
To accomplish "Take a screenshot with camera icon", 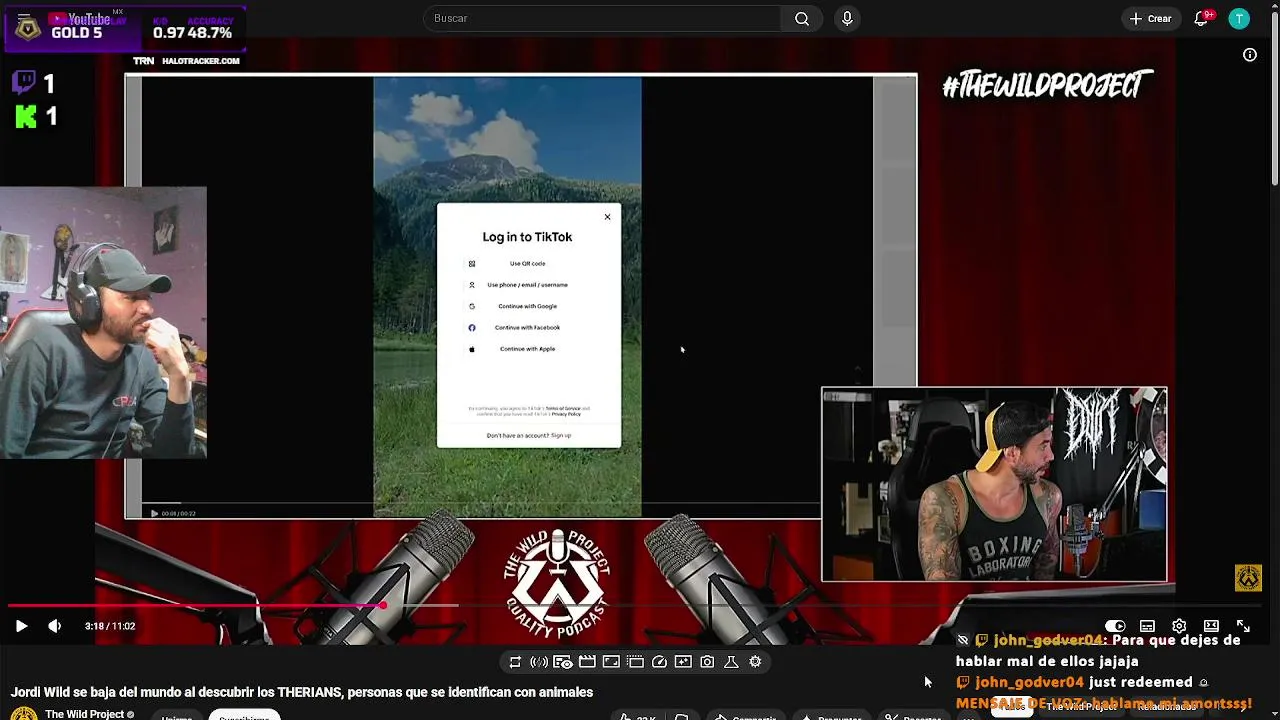I will [707, 662].
